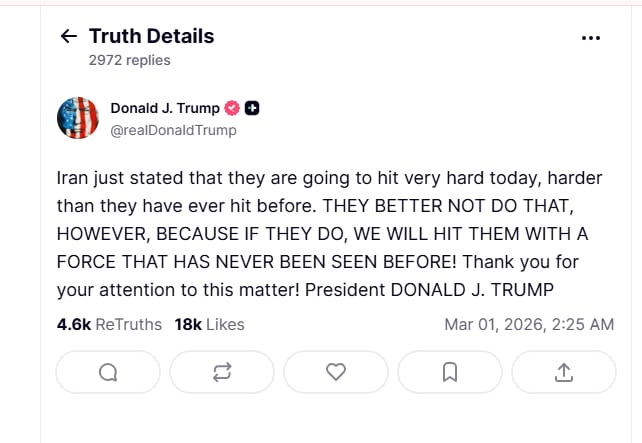Click the Mar 01, 2026 timestamp

tap(528, 324)
